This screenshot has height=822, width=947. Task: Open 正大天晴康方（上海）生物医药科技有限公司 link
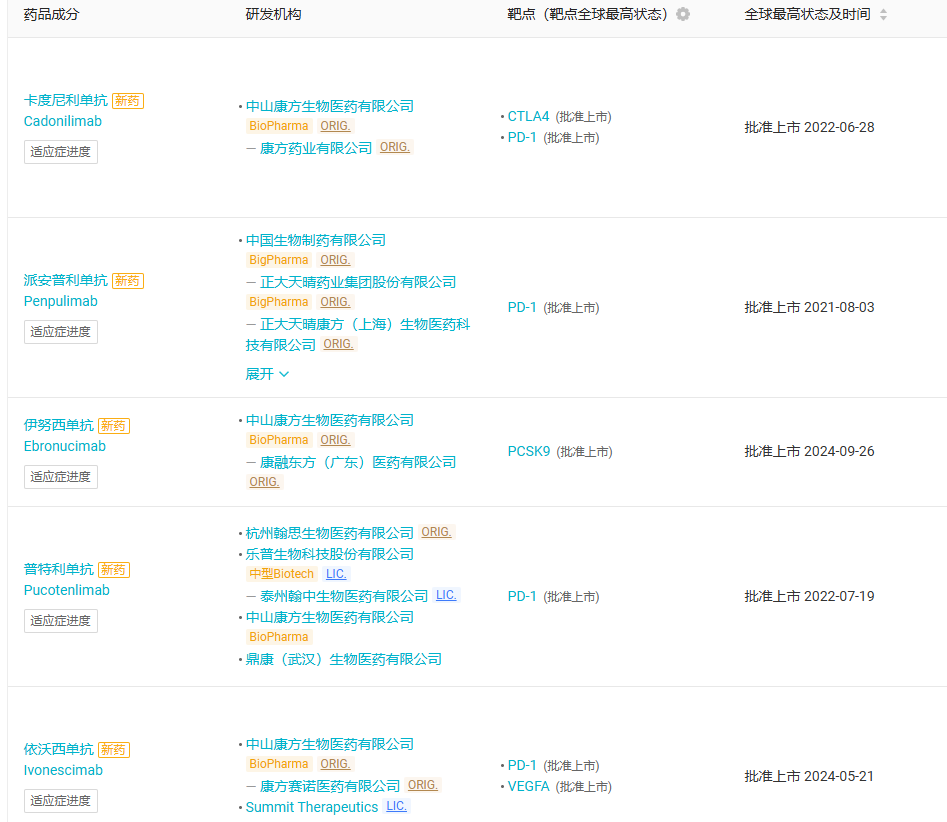(x=358, y=335)
